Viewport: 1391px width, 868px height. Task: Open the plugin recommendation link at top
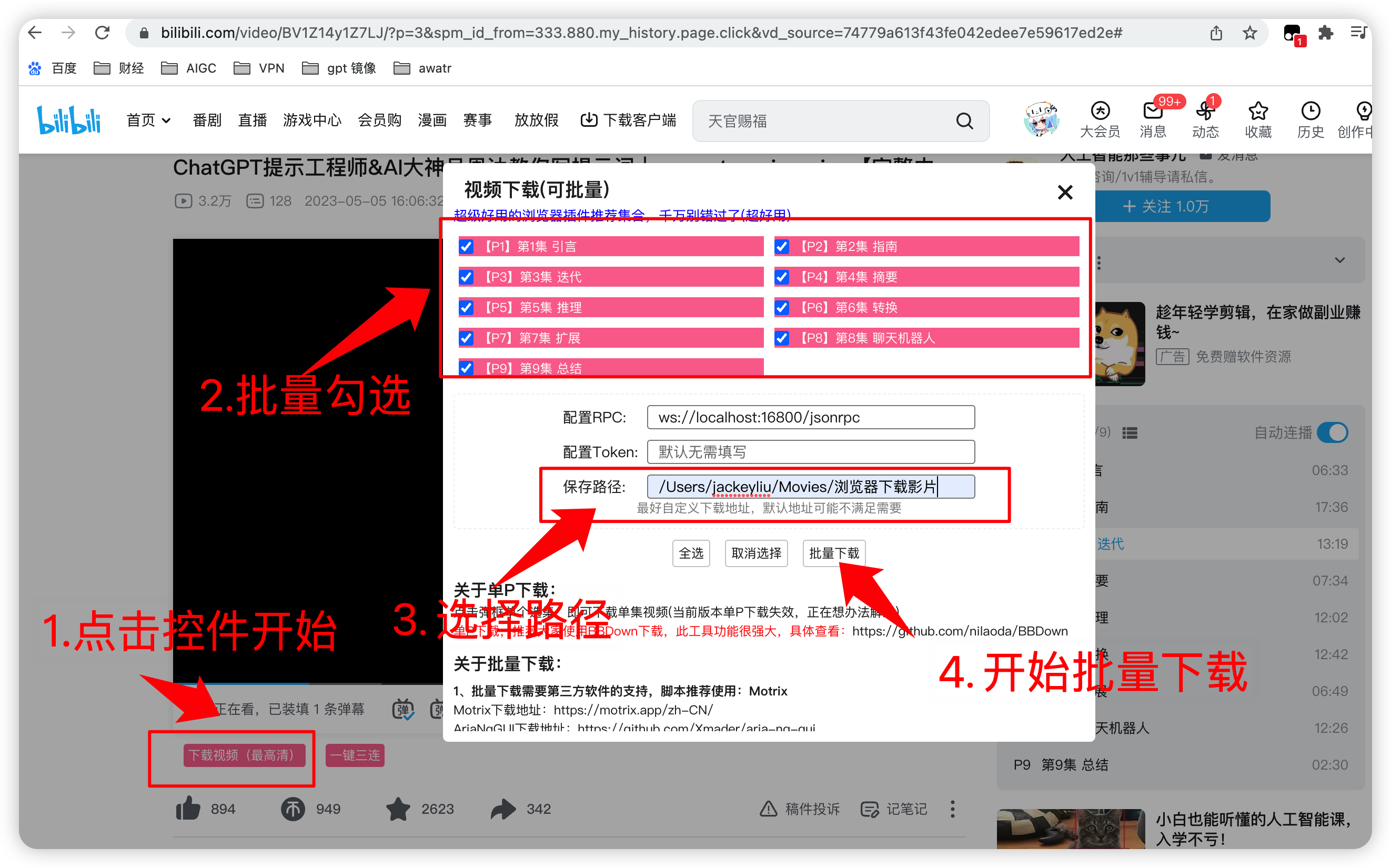click(x=622, y=215)
